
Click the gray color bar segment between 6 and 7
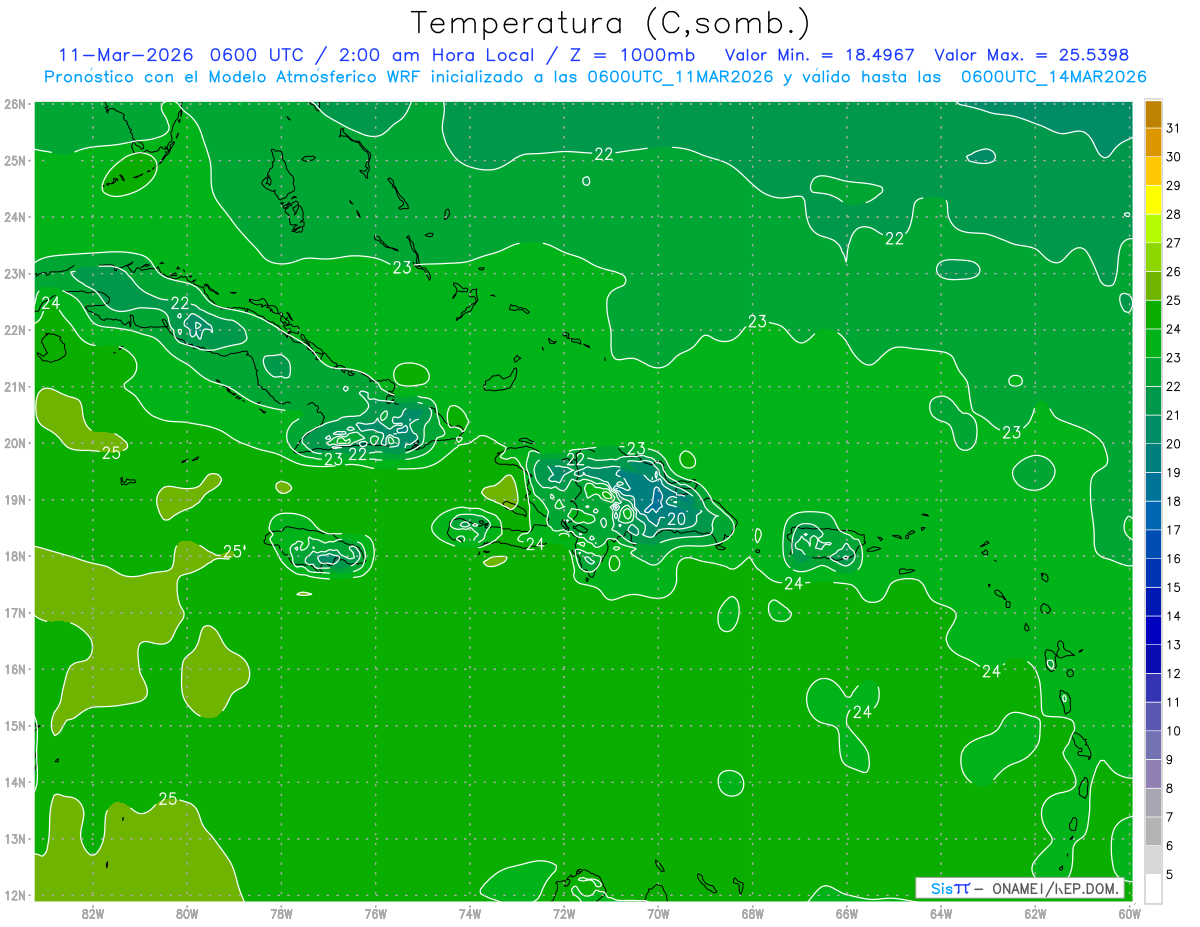click(x=1153, y=831)
